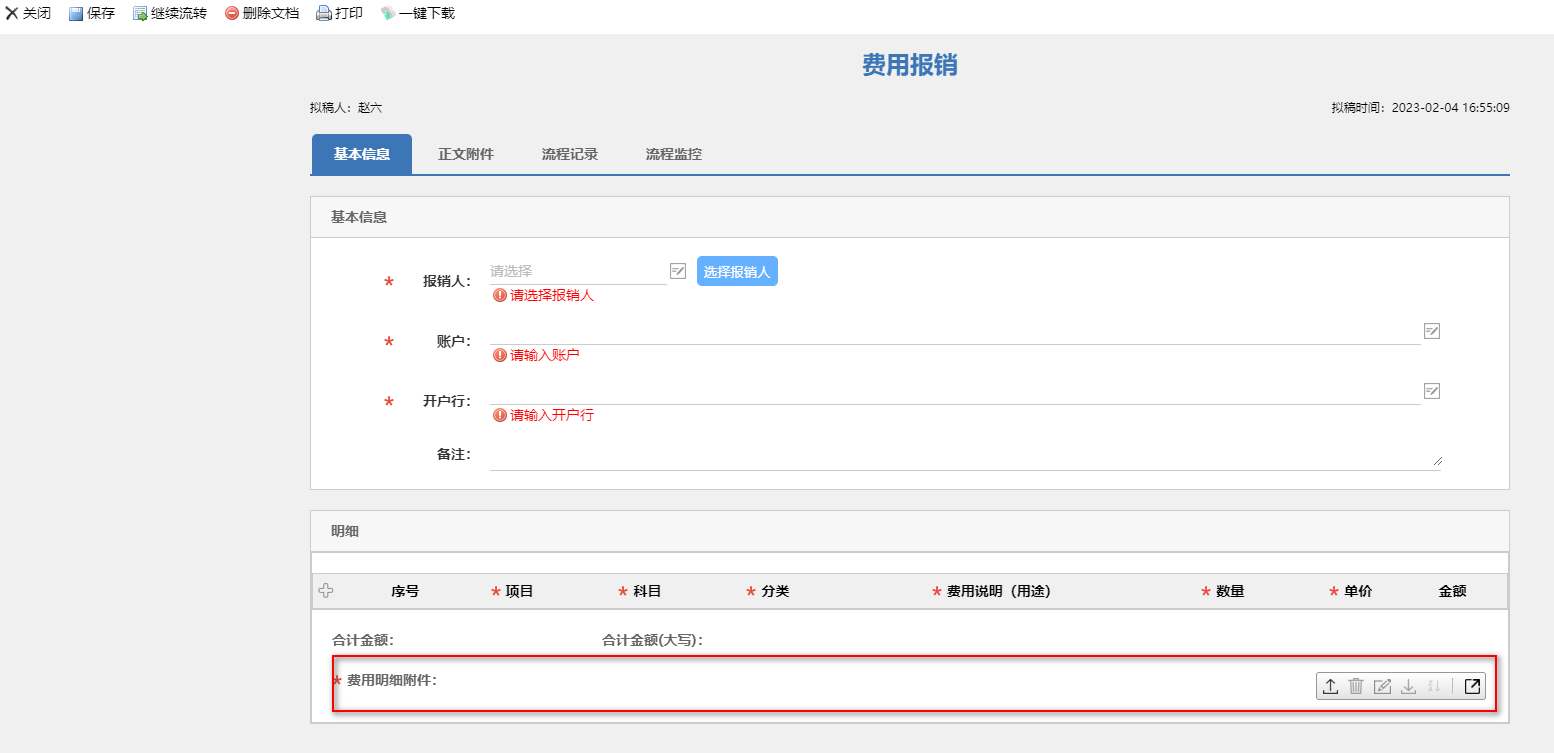
Task: Open attachments in pop-out window icon
Action: click(1472, 686)
